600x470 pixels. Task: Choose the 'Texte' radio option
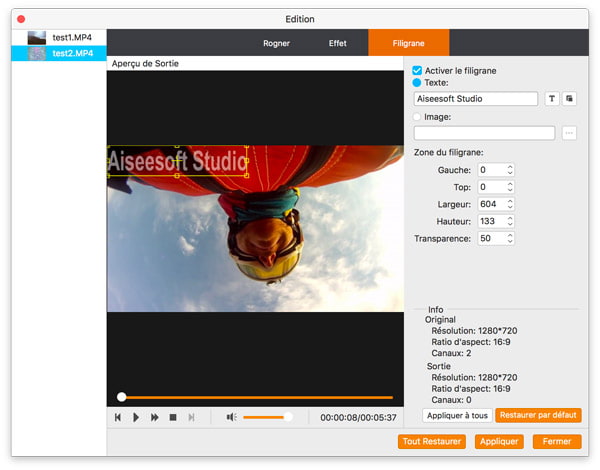pyautogui.click(x=418, y=83)
